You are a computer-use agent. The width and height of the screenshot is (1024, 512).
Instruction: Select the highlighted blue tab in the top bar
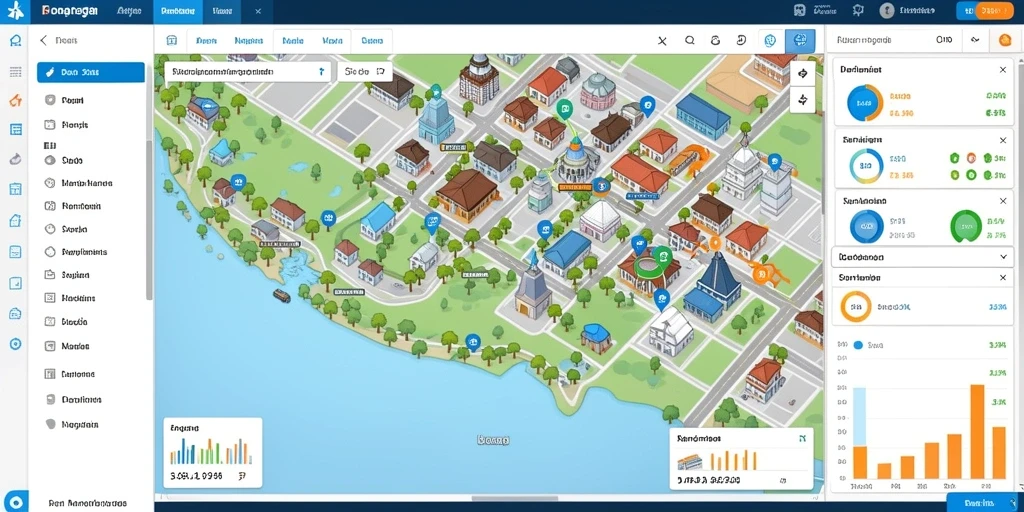(180, 11)
